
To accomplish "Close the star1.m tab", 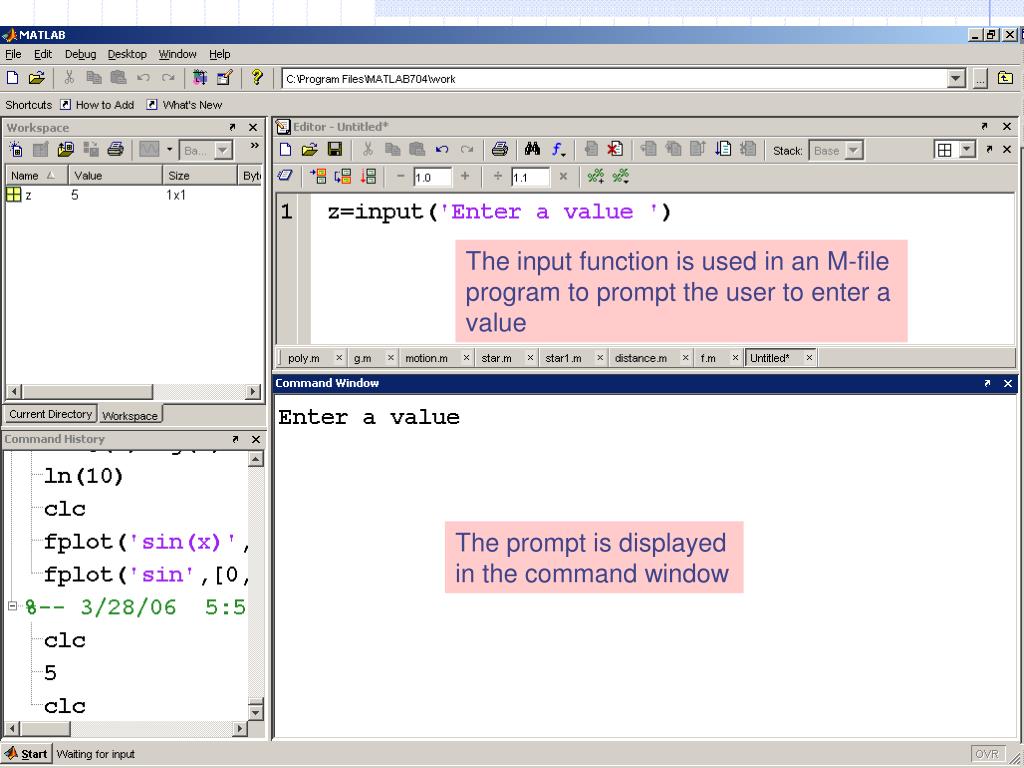I will pyautogui.click(x=600, y=358).
